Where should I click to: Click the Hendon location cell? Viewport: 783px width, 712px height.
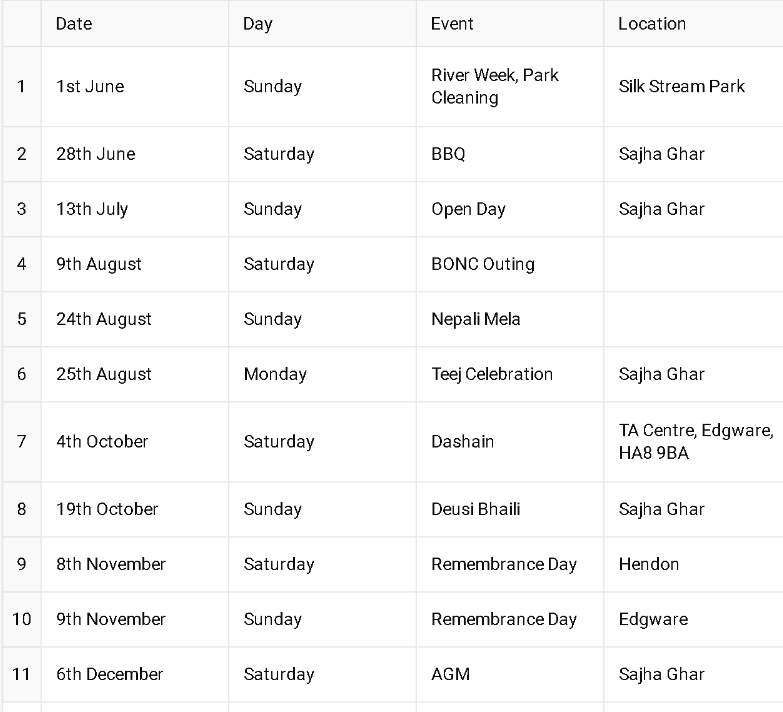click(x=694, y=564)
